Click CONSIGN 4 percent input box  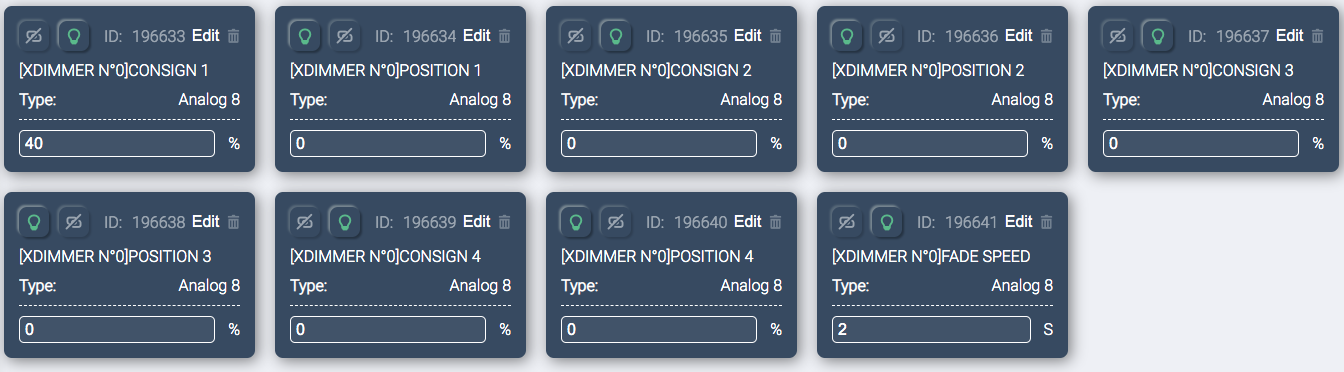pos(388,329)
